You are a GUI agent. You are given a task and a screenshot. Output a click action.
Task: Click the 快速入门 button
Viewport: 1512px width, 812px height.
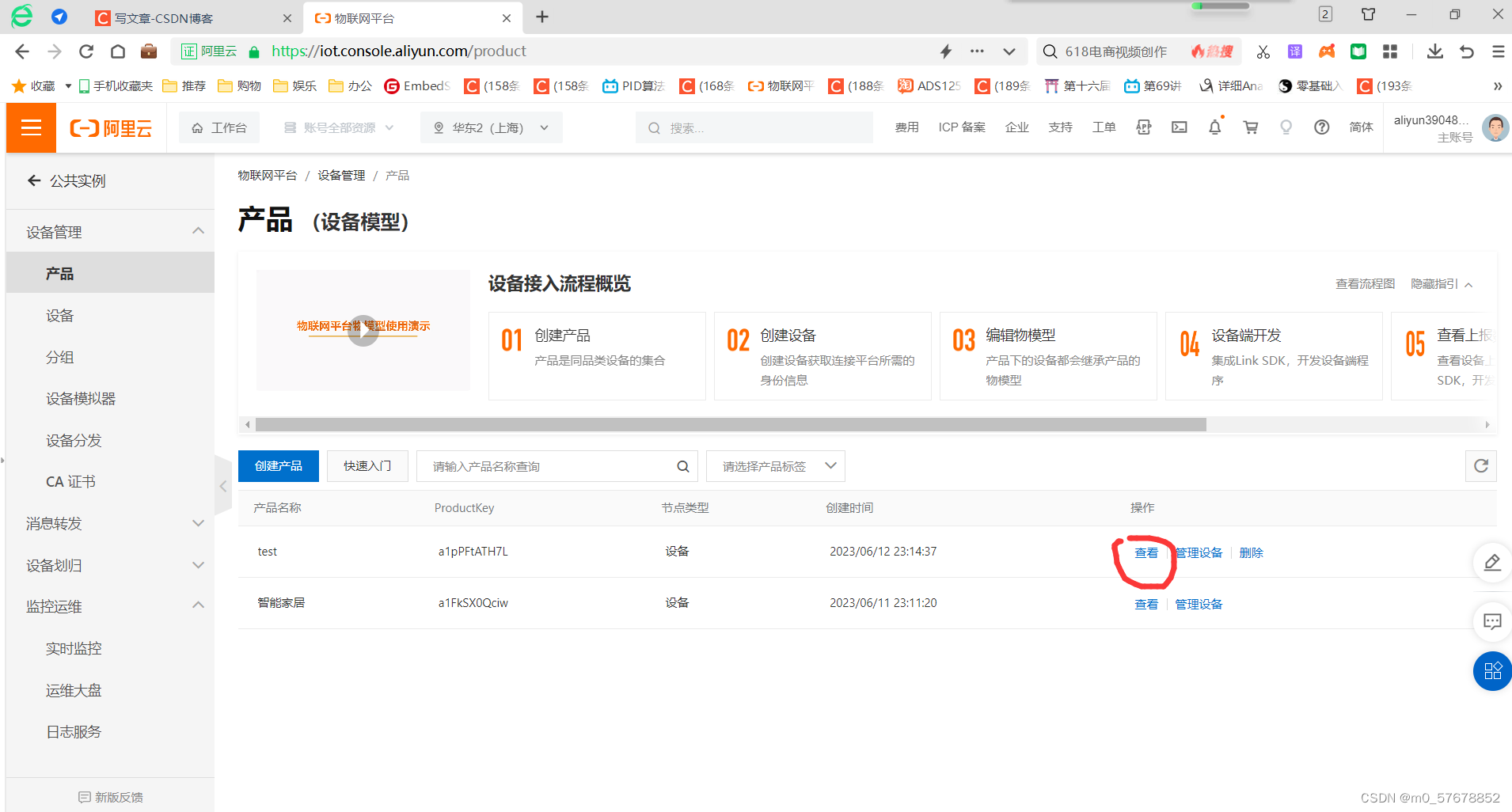pos(367,466)
